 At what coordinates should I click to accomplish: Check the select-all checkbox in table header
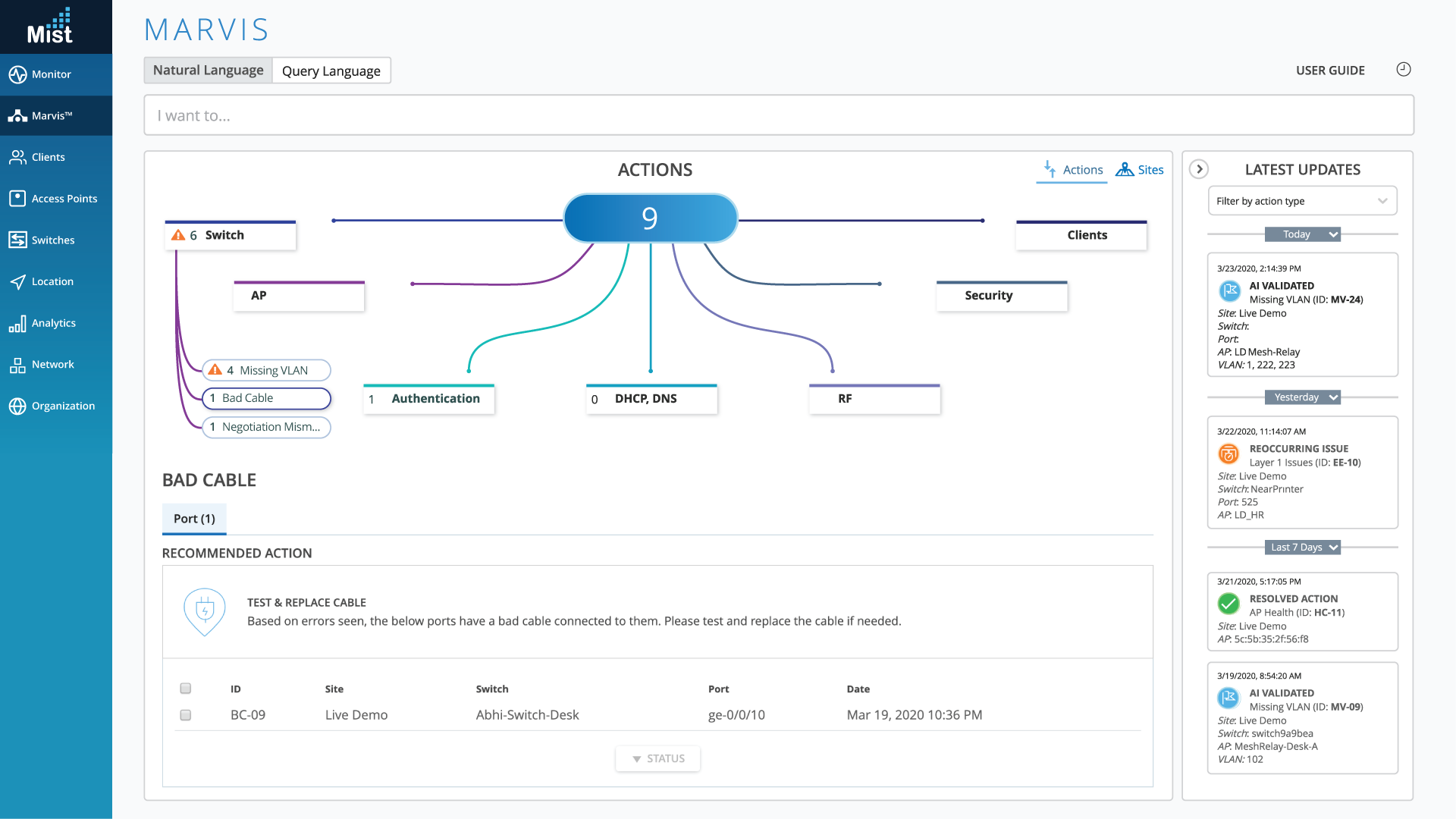(x=185, y=689)
